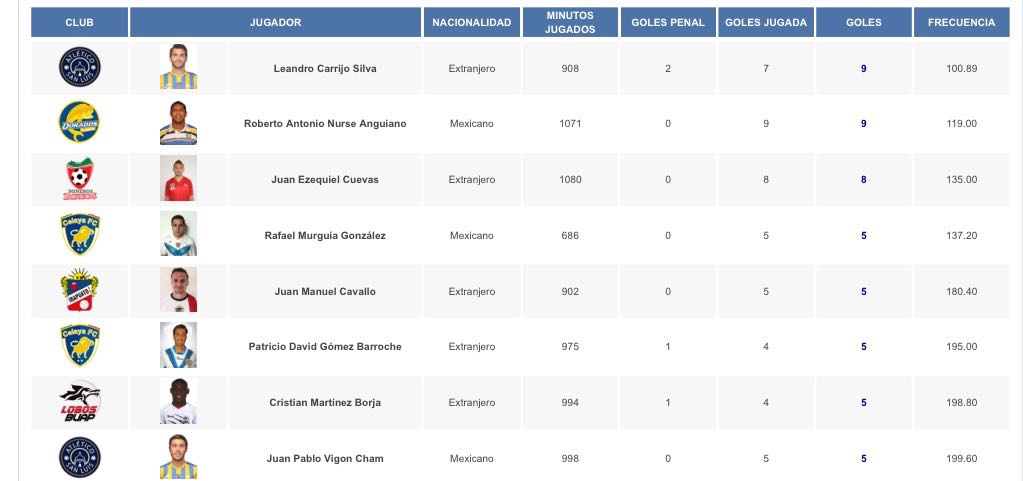
Task: Click Atlético San Luis logo beside Juan Pablo Vigon
Action: click(x=79, y=458)
